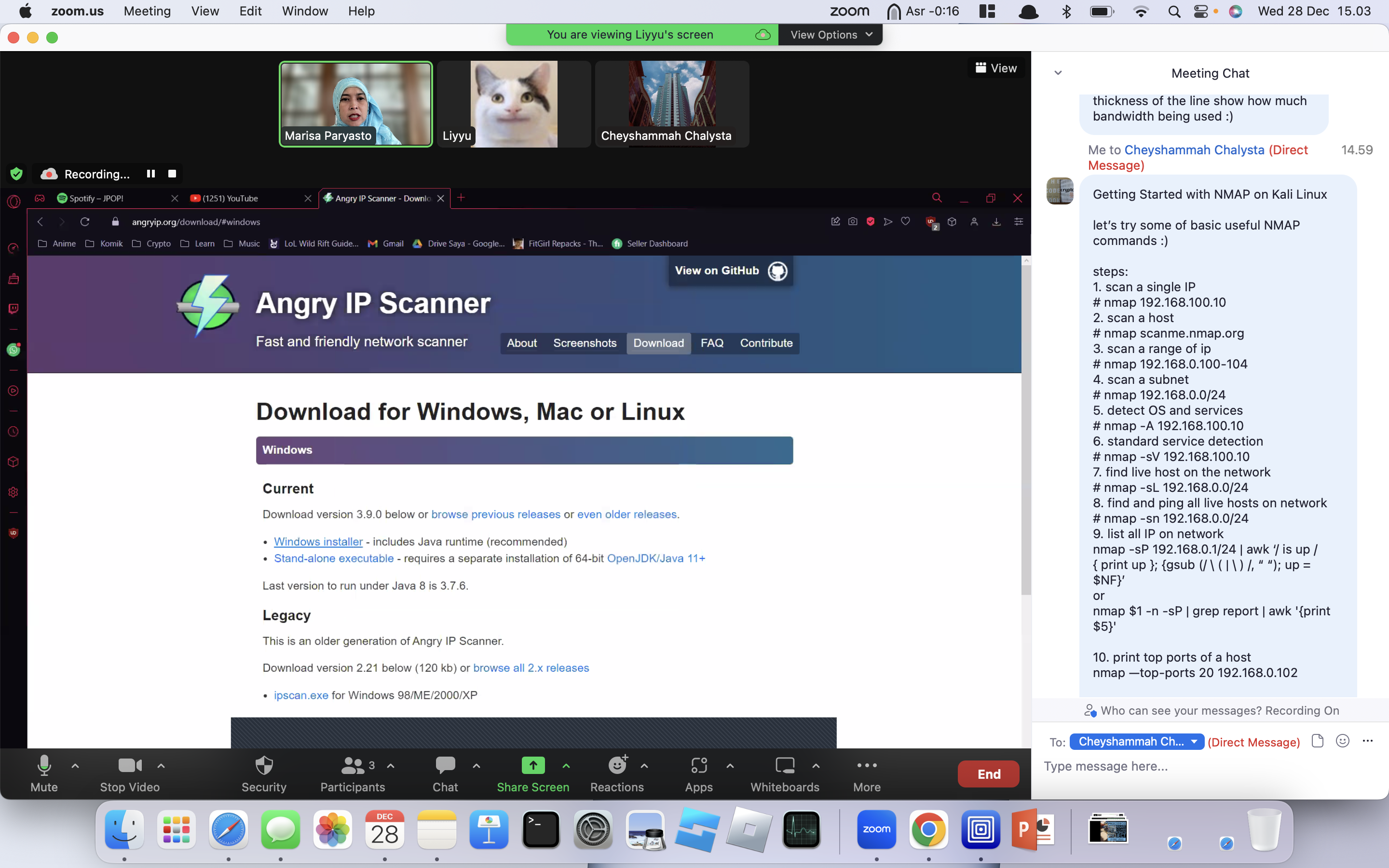Click the Chat bubble icon
1389x868 pixels.
445,765
